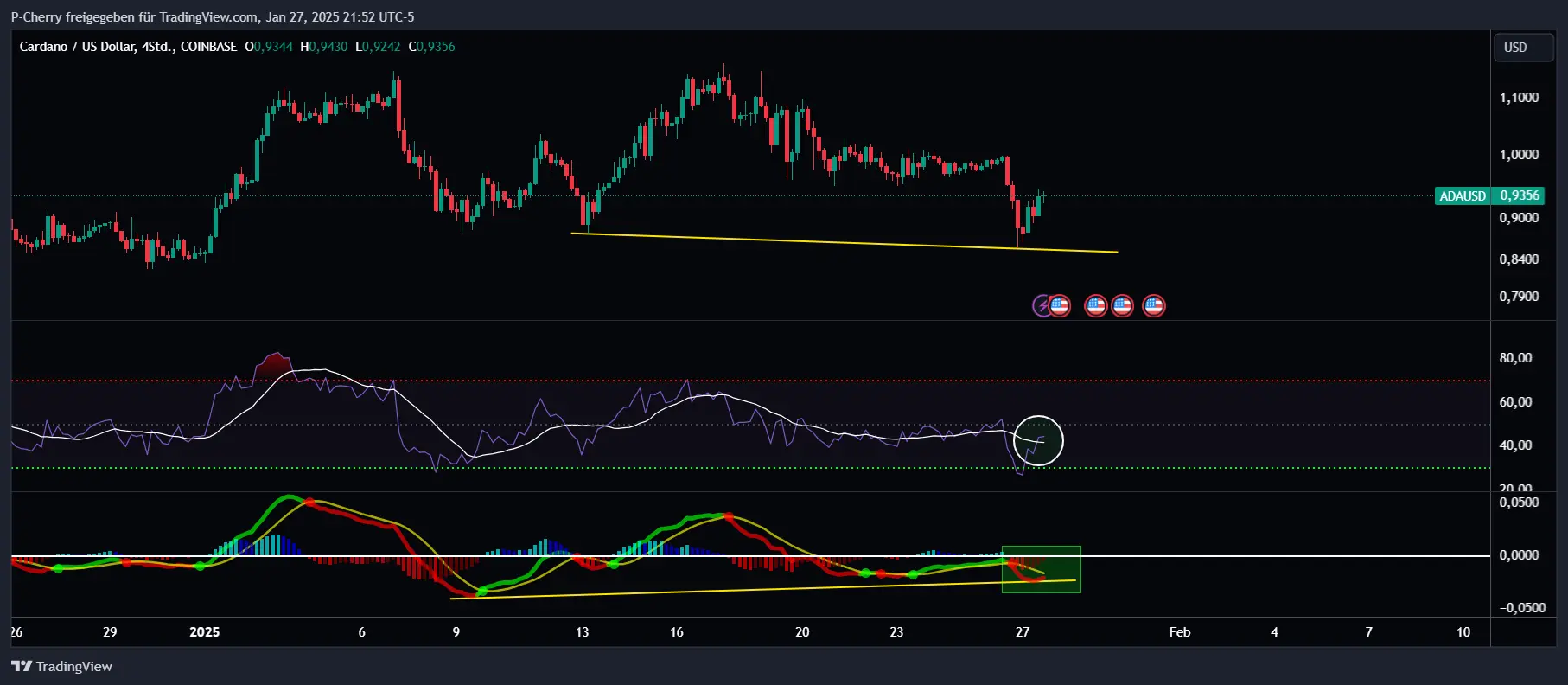Click the low value L0,9242
Viewport: 1568px width, 685px height.
379,47
